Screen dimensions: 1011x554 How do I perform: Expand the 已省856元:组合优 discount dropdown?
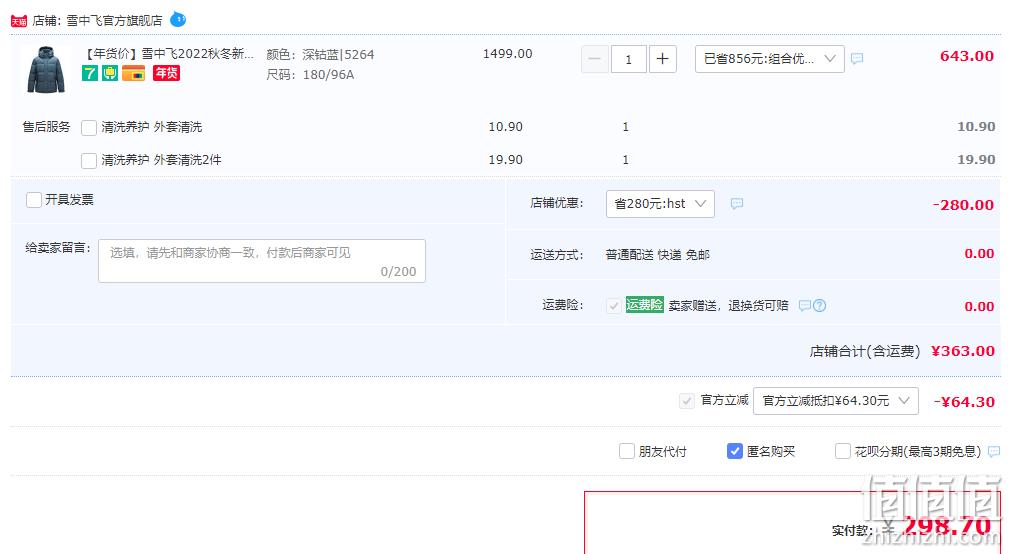click(x=769, y=59)
